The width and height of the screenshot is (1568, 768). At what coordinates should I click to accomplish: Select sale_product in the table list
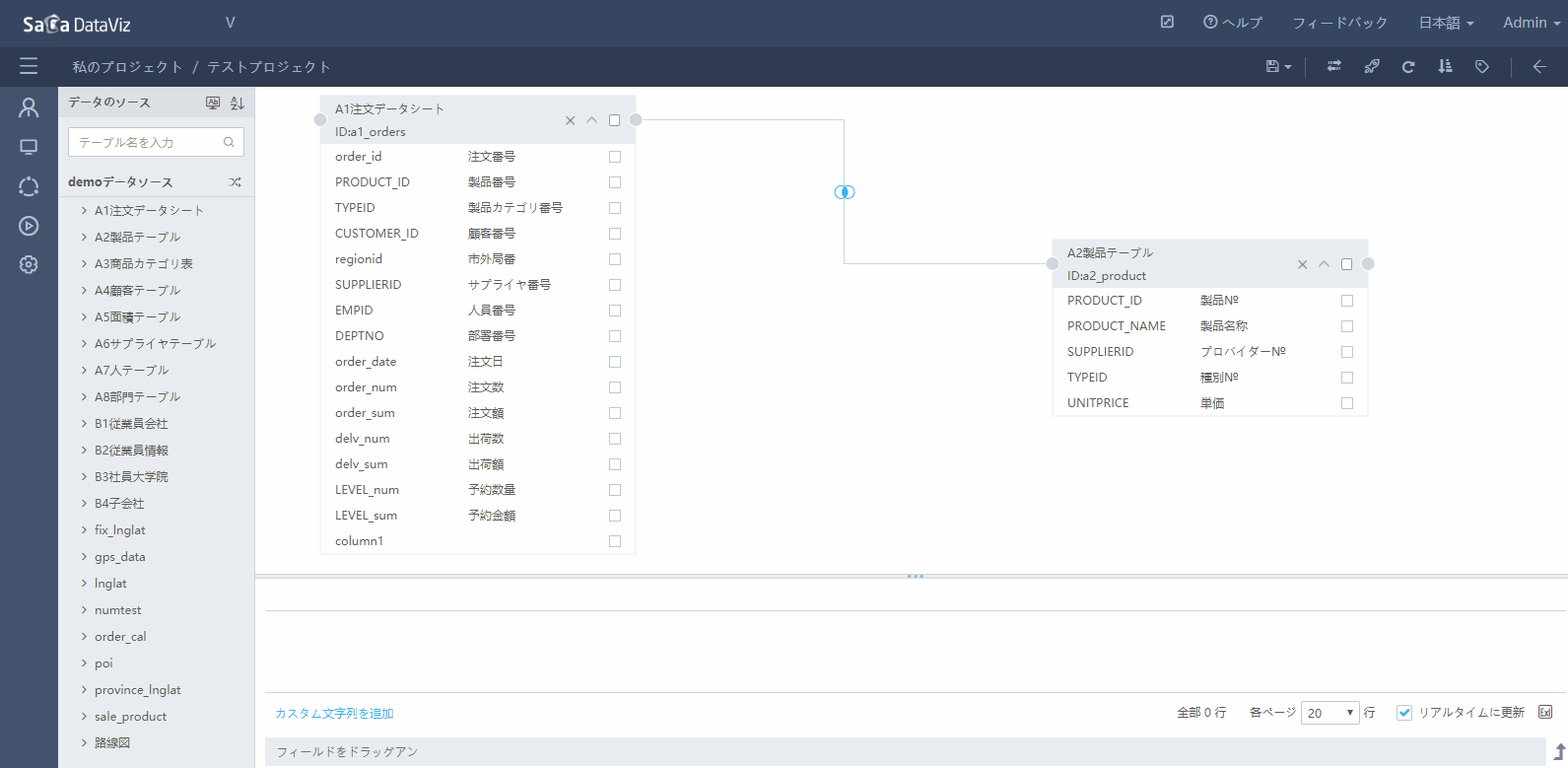point(130,716)
